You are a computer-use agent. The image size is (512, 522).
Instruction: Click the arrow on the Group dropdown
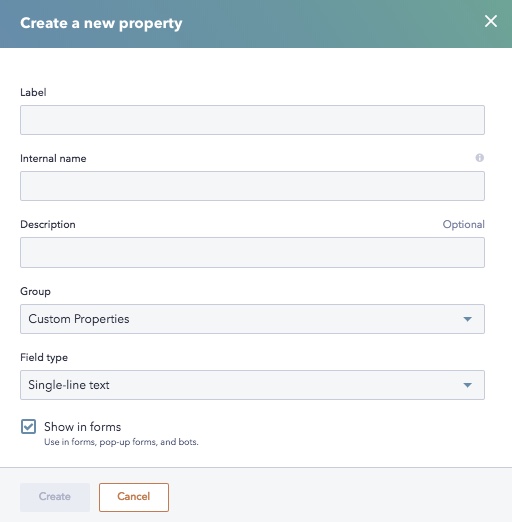(467, 319)
